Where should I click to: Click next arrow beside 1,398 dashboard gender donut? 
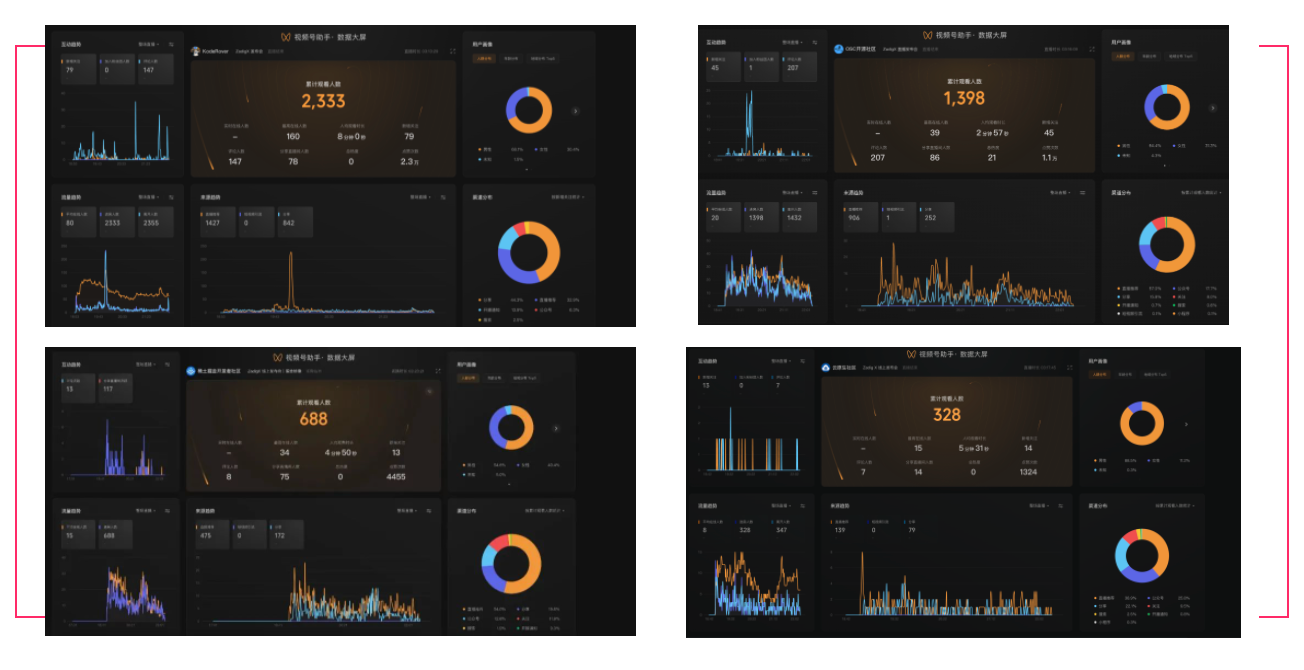(1212, 108)
